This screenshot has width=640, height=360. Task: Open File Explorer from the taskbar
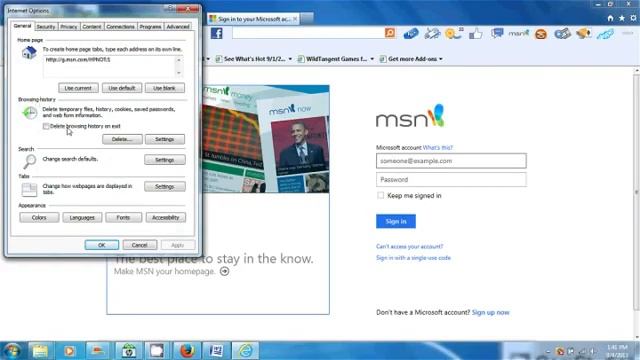click(40, 351)
